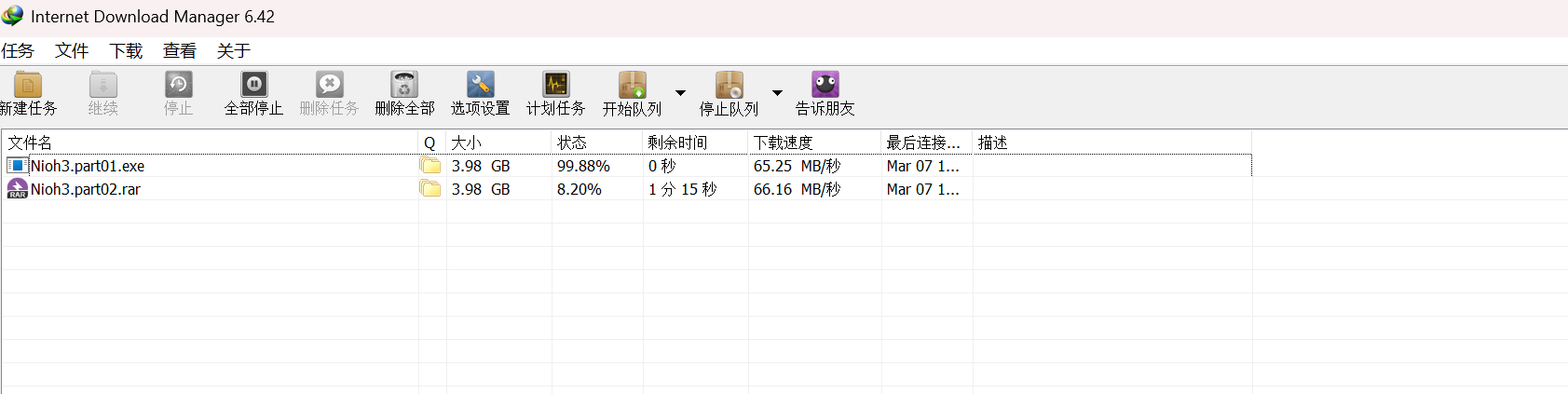This screenshot has width=1568, height=394.
Task: Click the 新建任务 (new task) toolbar icon
Action: (x=27, y=85)
